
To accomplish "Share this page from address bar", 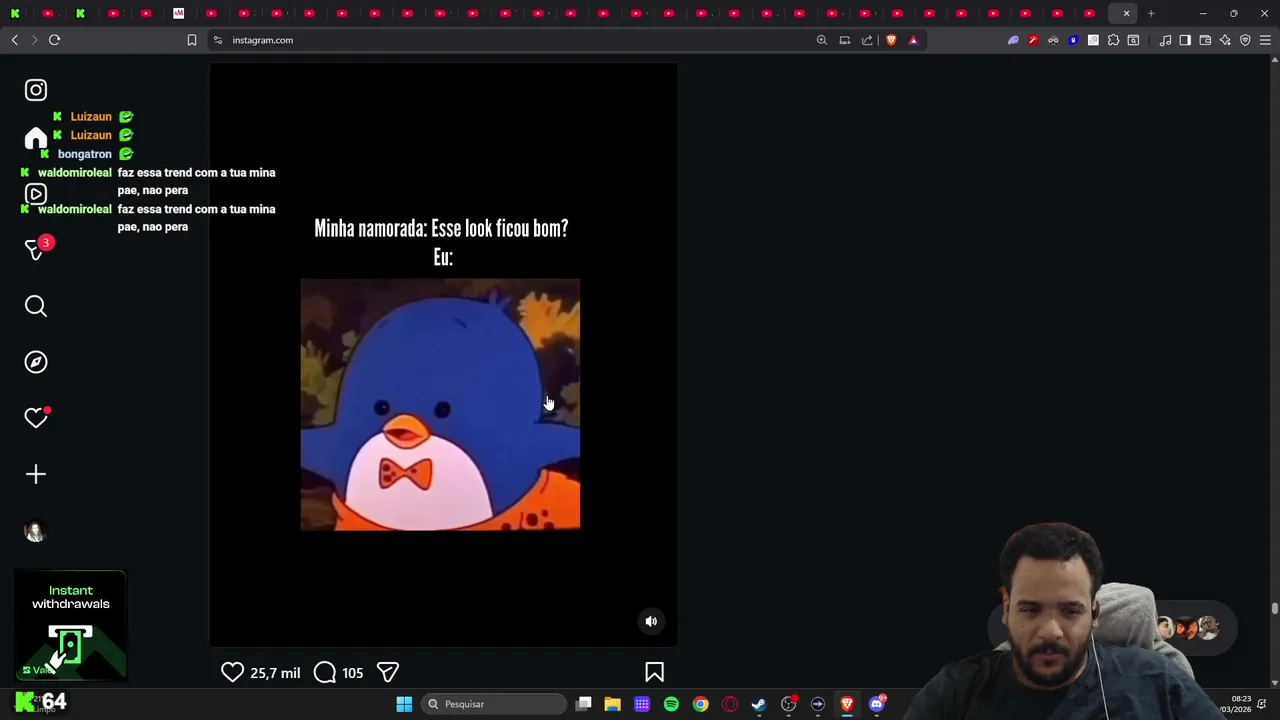I will [x=867, y=40].
